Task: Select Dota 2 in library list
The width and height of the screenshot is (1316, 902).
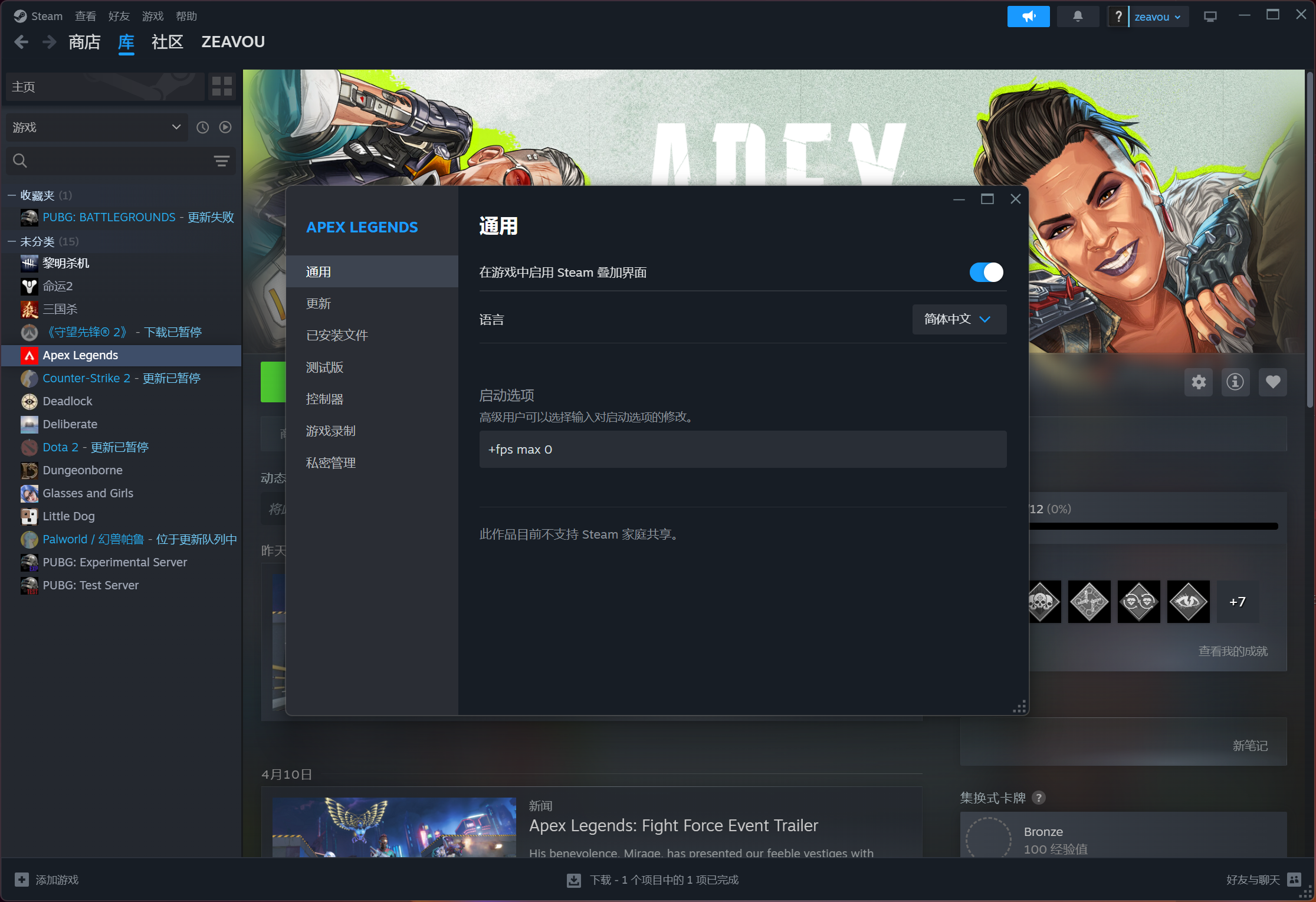Action: pos(122,447)
